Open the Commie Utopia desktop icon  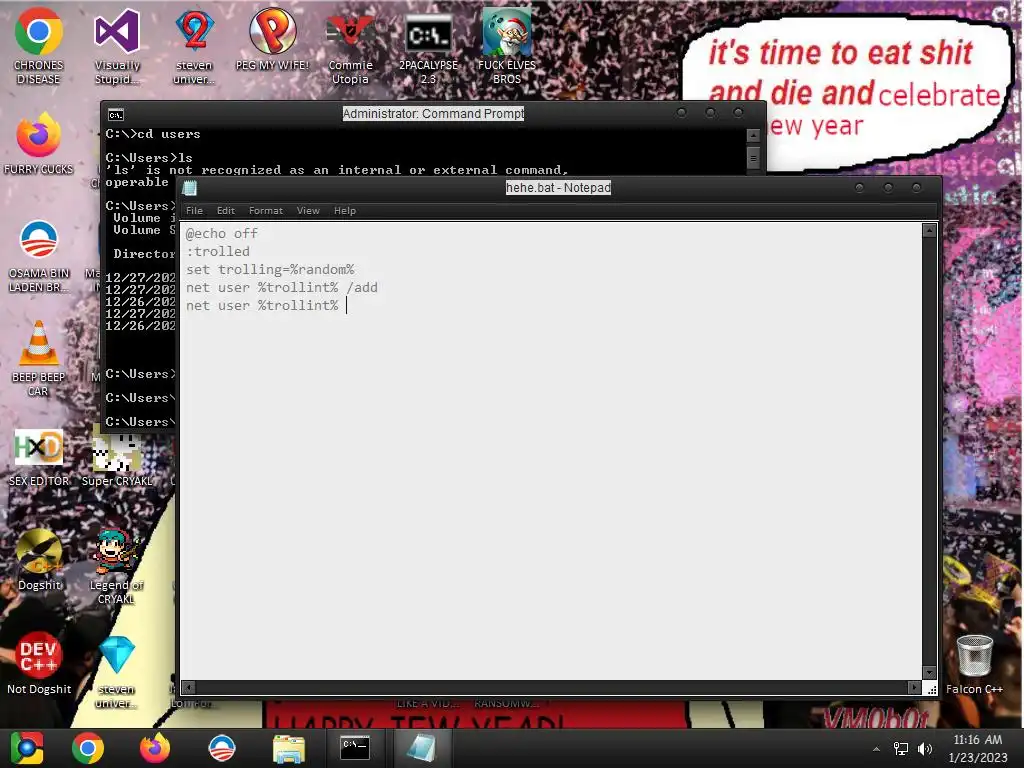pos(350,46)
